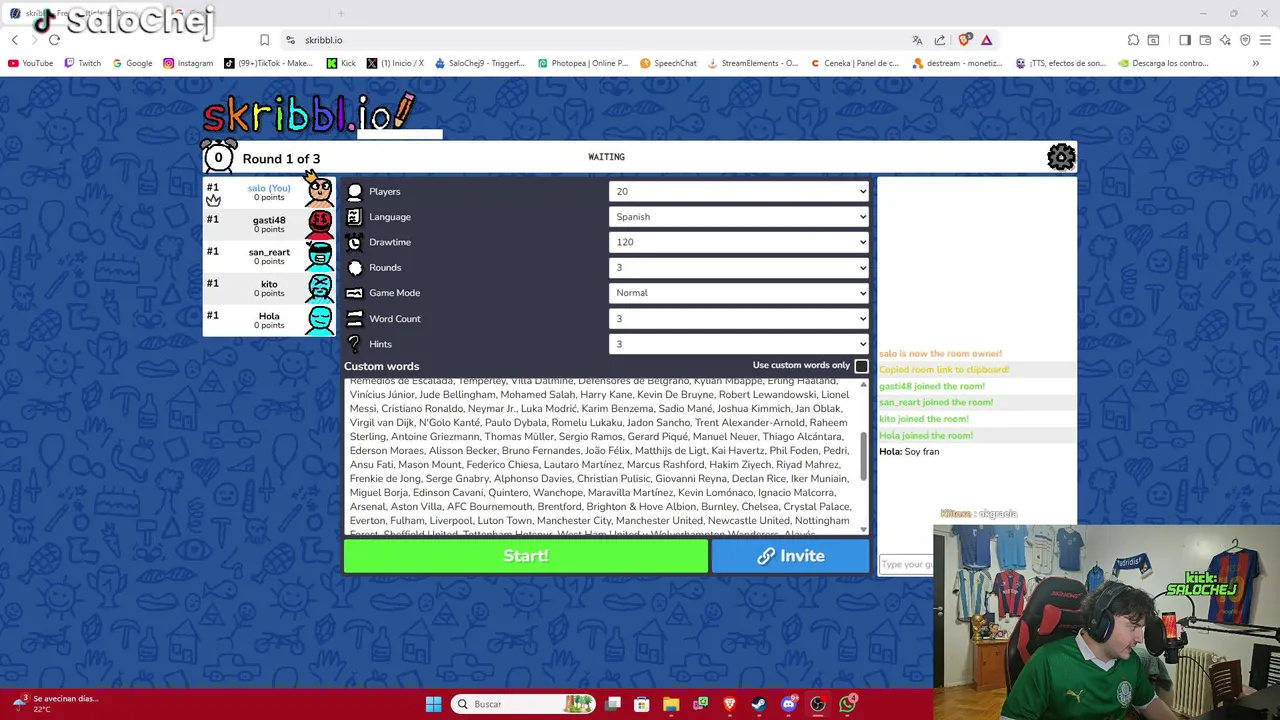This screenshot has width=1280, height=720.
Task: Open the Drawtime dropdown
Action: tap(739, 242)
